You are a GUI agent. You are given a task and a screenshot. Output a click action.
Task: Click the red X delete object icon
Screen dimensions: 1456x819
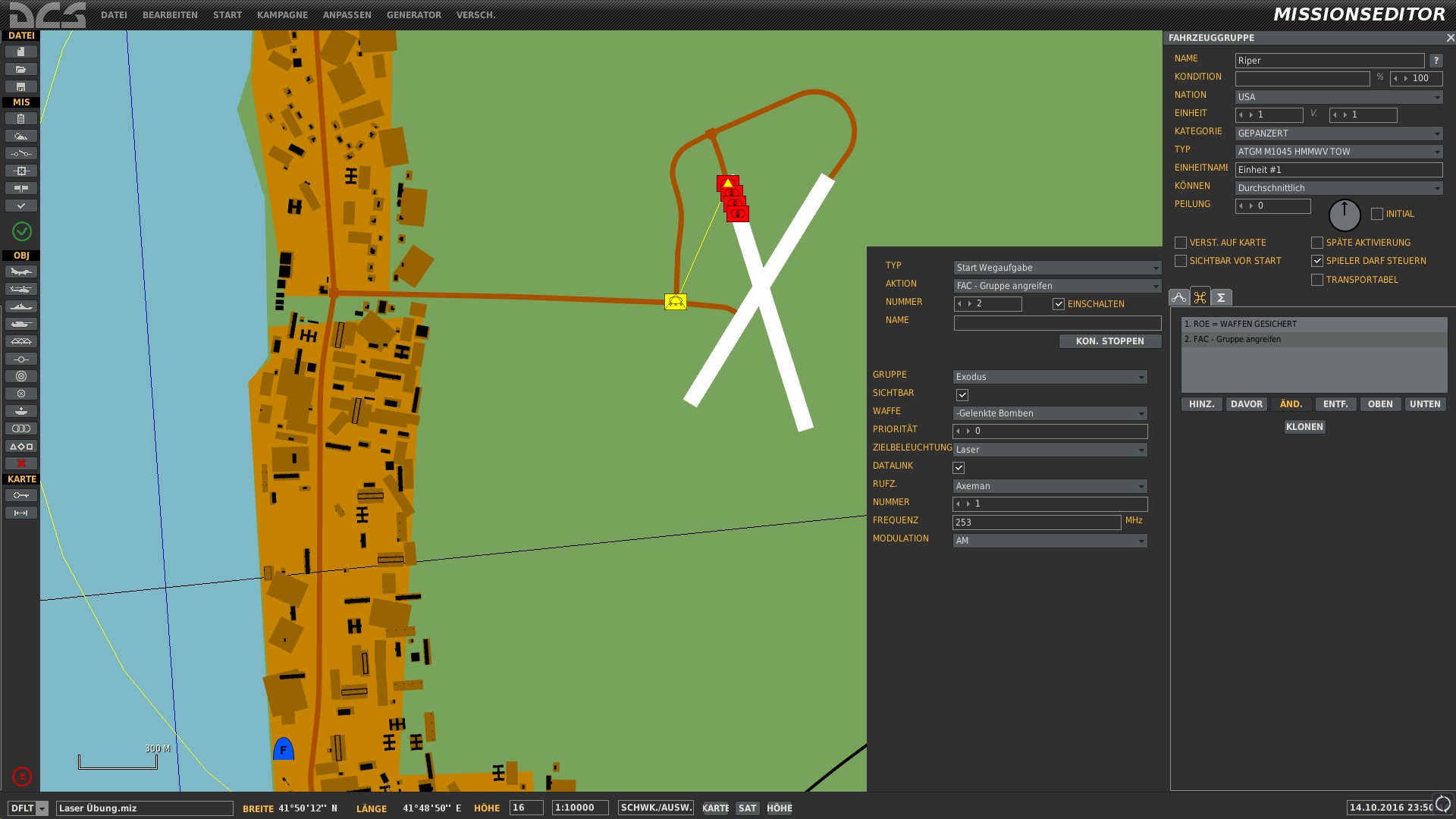(x=21, y=464)
